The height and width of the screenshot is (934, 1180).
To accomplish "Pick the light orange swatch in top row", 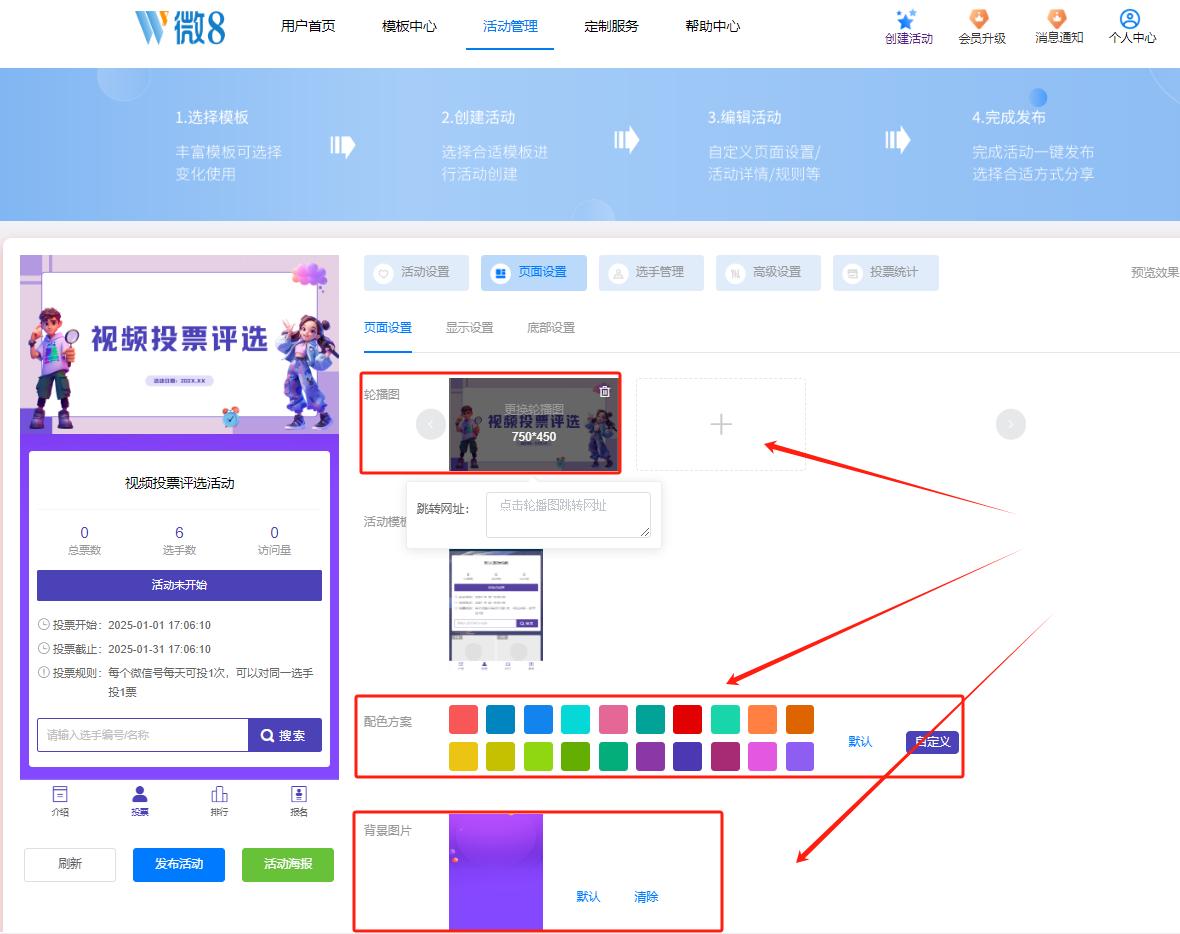I will point(762,720).
